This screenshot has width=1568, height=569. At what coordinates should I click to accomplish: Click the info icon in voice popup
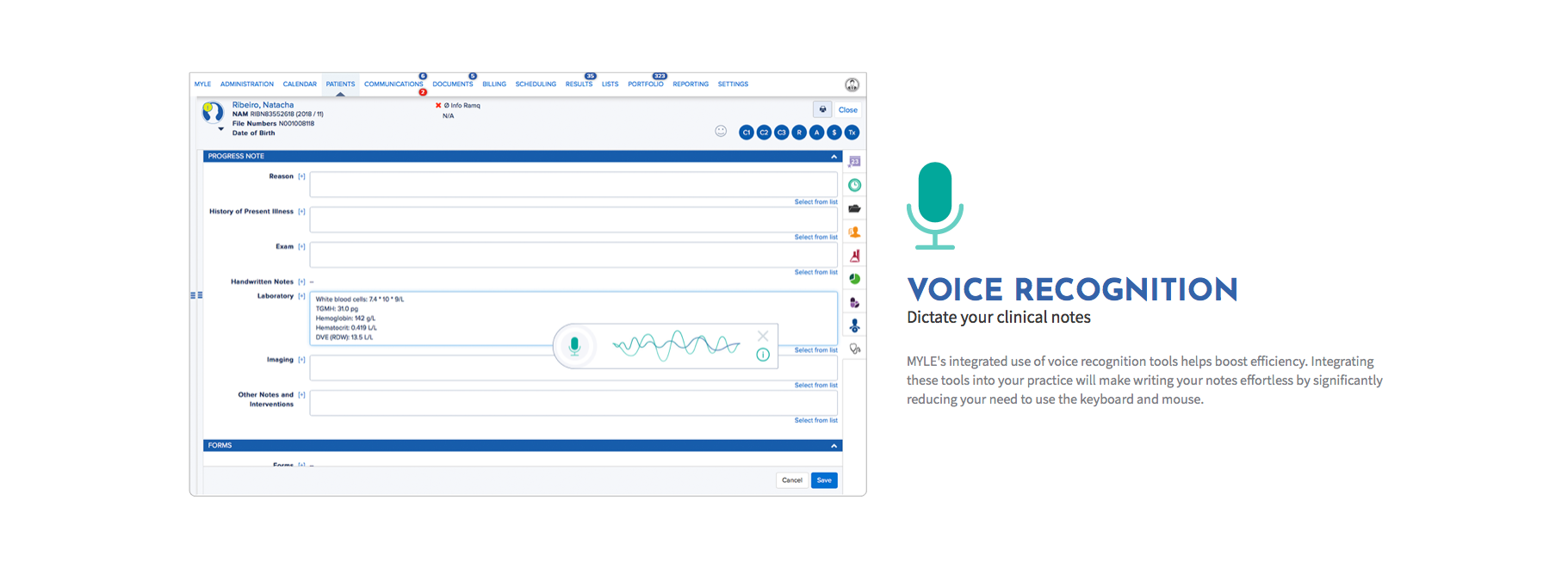tap(763, 355)
